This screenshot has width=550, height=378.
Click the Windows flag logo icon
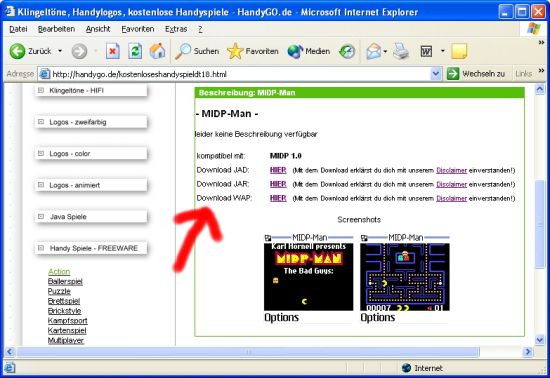click(534, 29)
